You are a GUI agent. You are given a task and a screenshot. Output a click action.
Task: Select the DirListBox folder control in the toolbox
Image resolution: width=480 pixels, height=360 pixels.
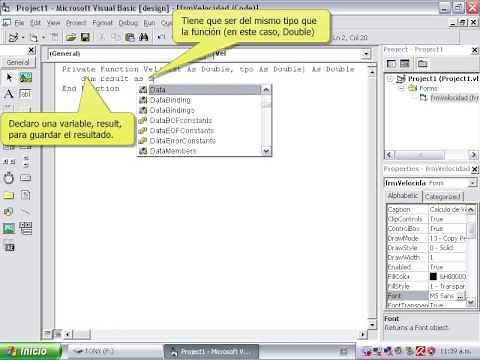[x=9, y=195]
